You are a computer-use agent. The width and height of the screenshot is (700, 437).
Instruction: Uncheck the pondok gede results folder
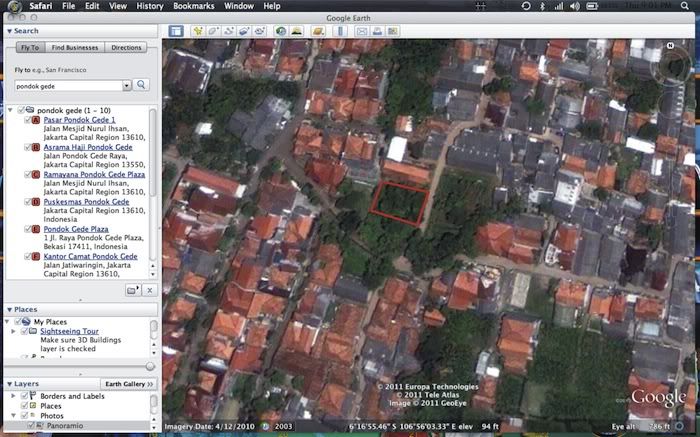21,110
